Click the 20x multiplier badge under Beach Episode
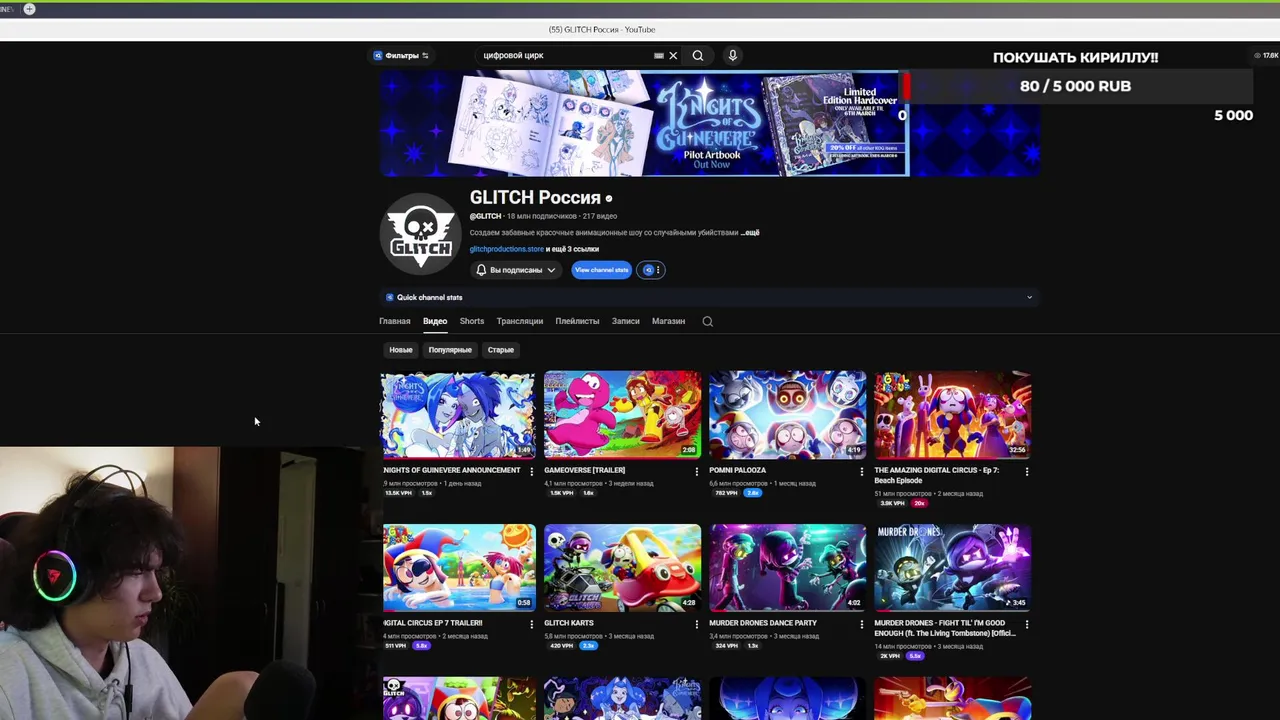Image resolution: width=1280 pixels, height=720 pixels. pyautogui.click(x=919, y=503)
